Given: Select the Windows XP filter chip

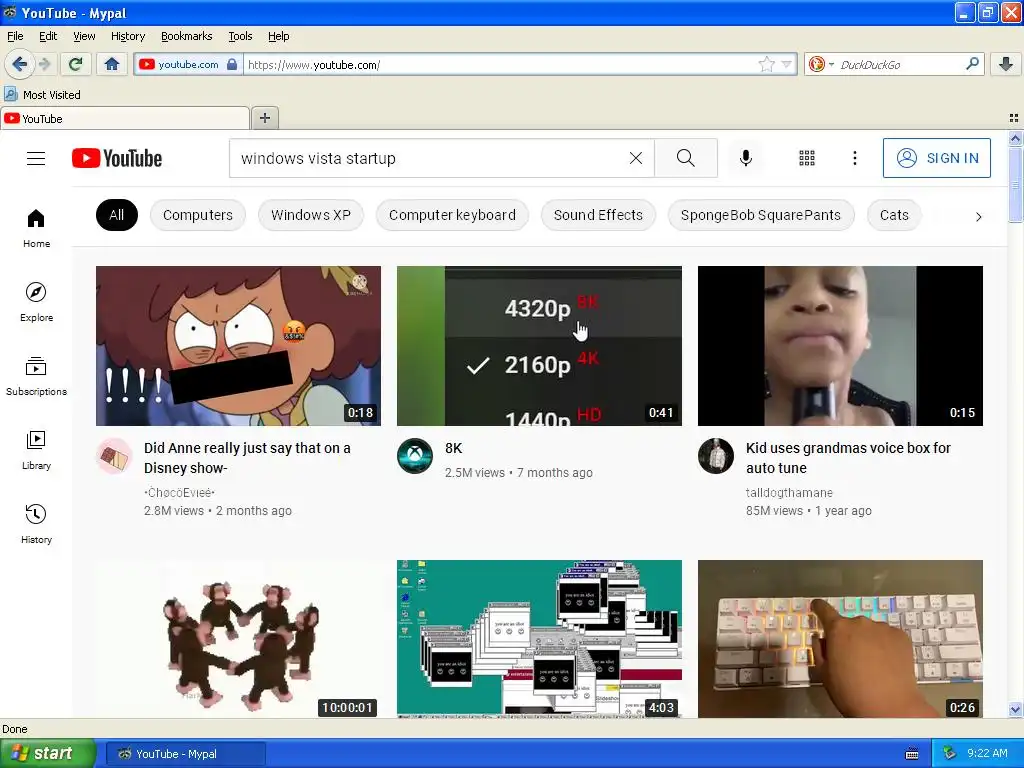Looking at the screenshot, I should pos(311,215).
